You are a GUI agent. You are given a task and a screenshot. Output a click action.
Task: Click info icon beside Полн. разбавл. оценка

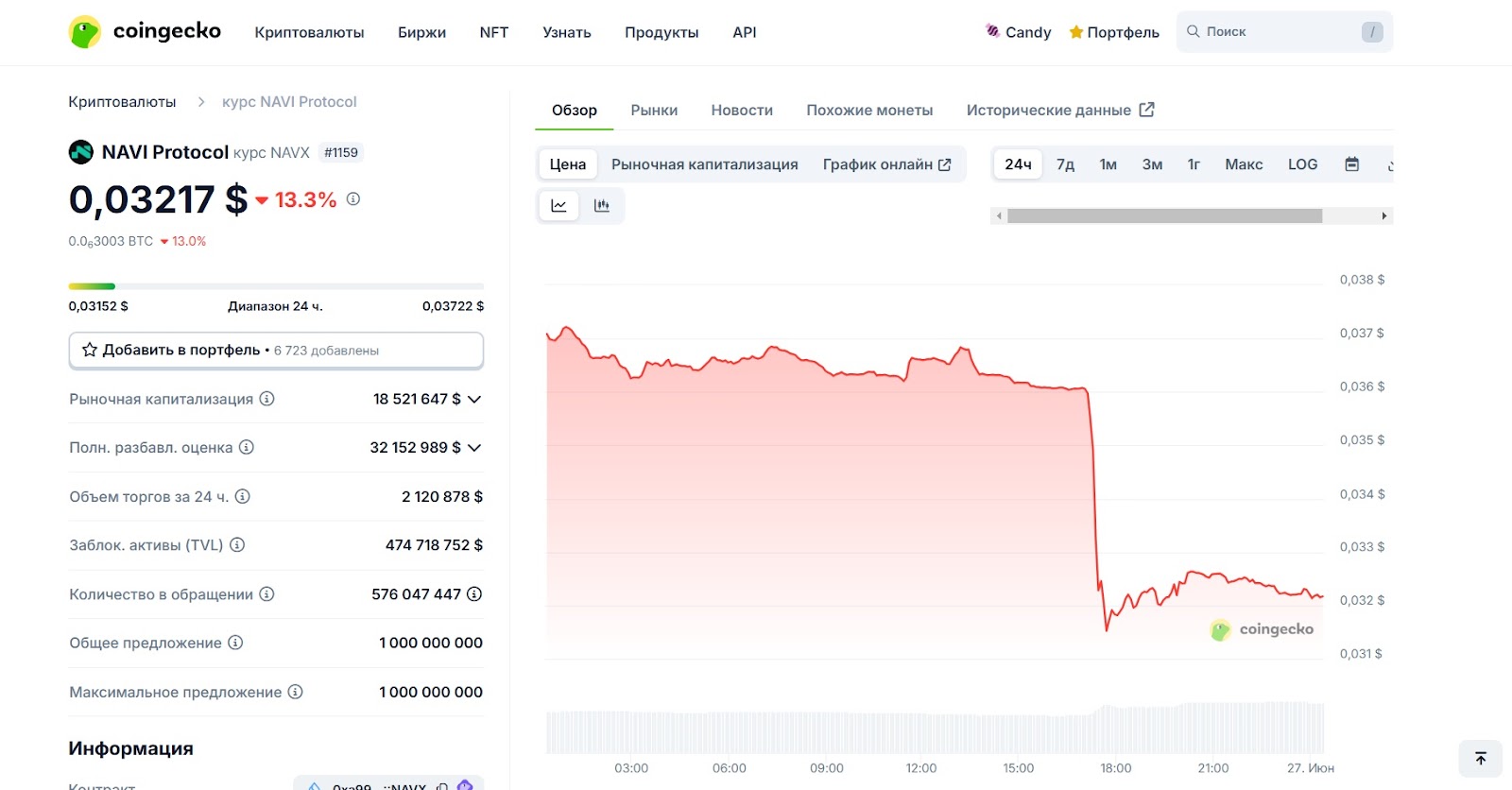(247, 447)
